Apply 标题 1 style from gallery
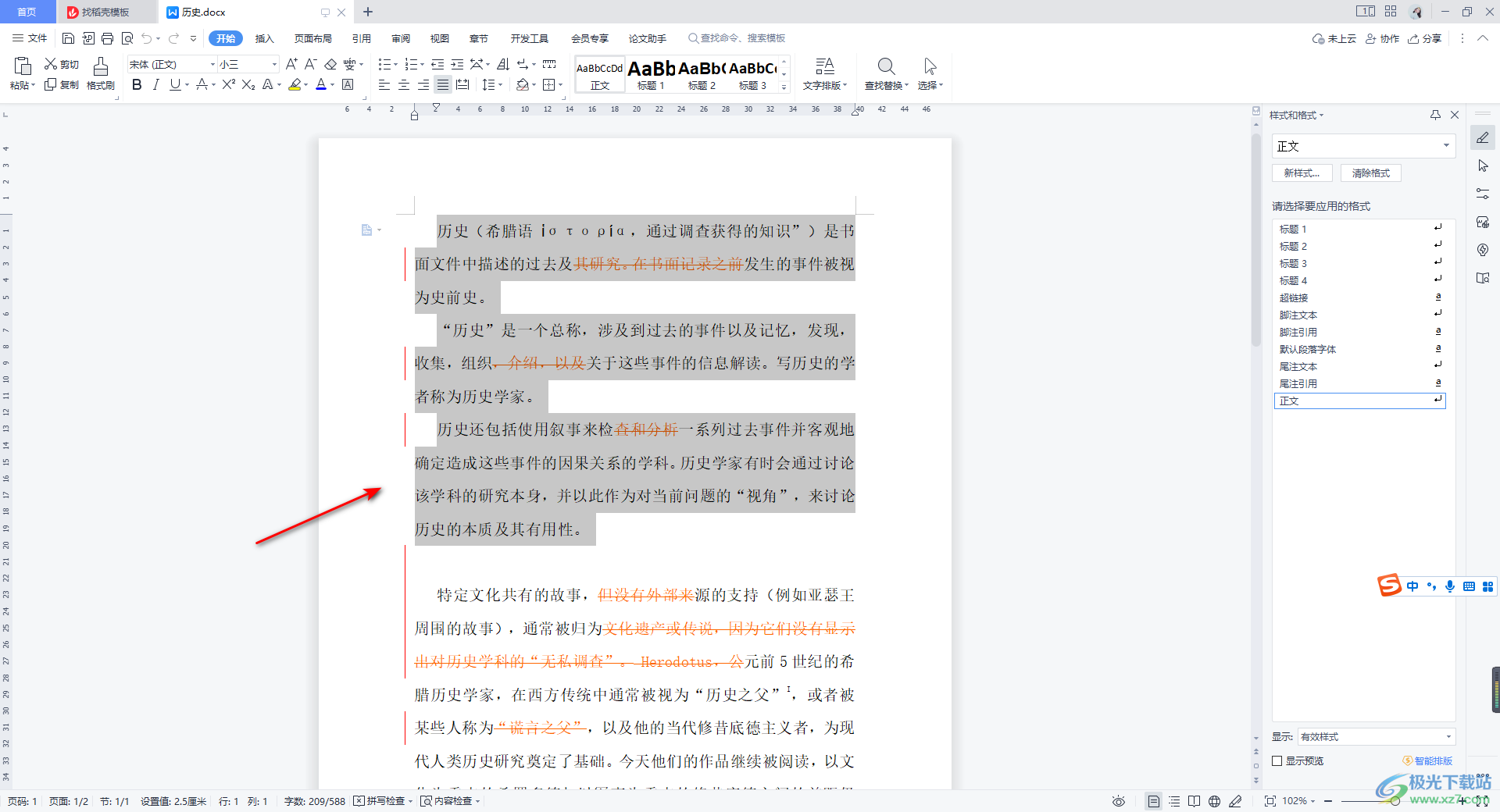 [x=651, y=74]
